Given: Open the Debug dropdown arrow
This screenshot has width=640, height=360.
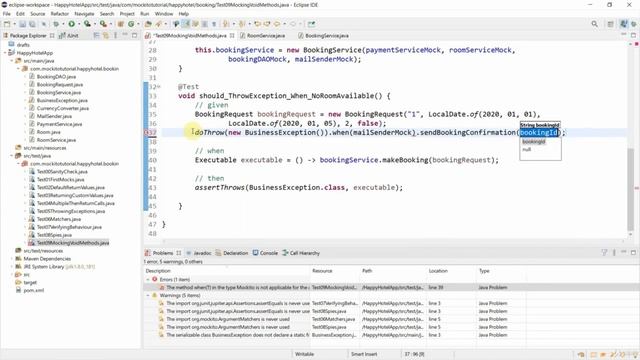Looking at the screenshot, I should [x=62, y=24].
